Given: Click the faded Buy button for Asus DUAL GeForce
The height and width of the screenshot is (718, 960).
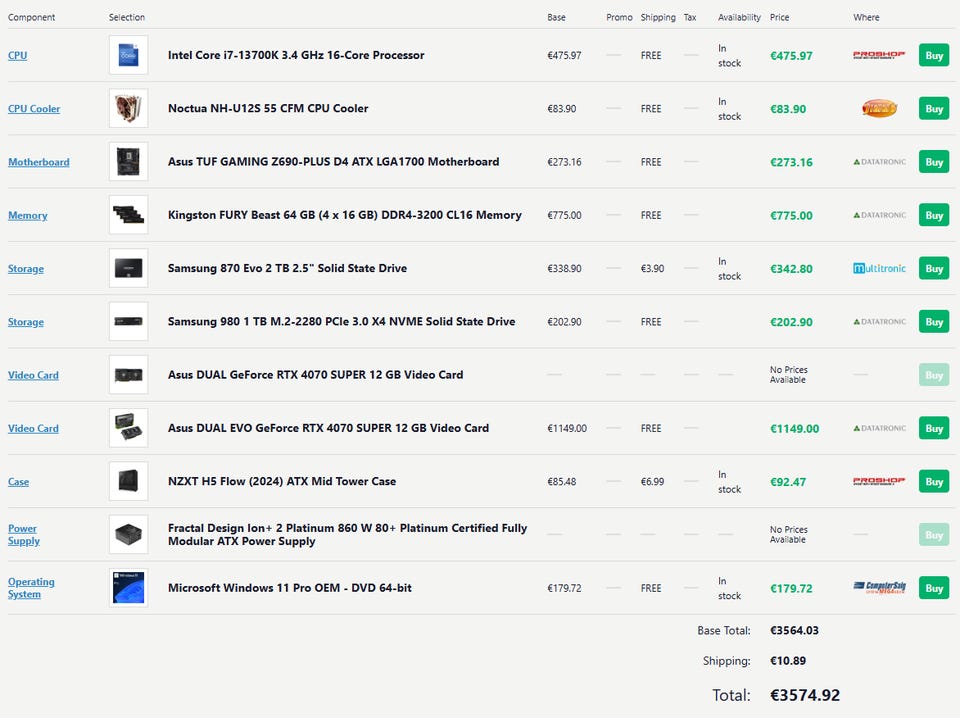Looking at the screenshot, I should click(934, 375).
